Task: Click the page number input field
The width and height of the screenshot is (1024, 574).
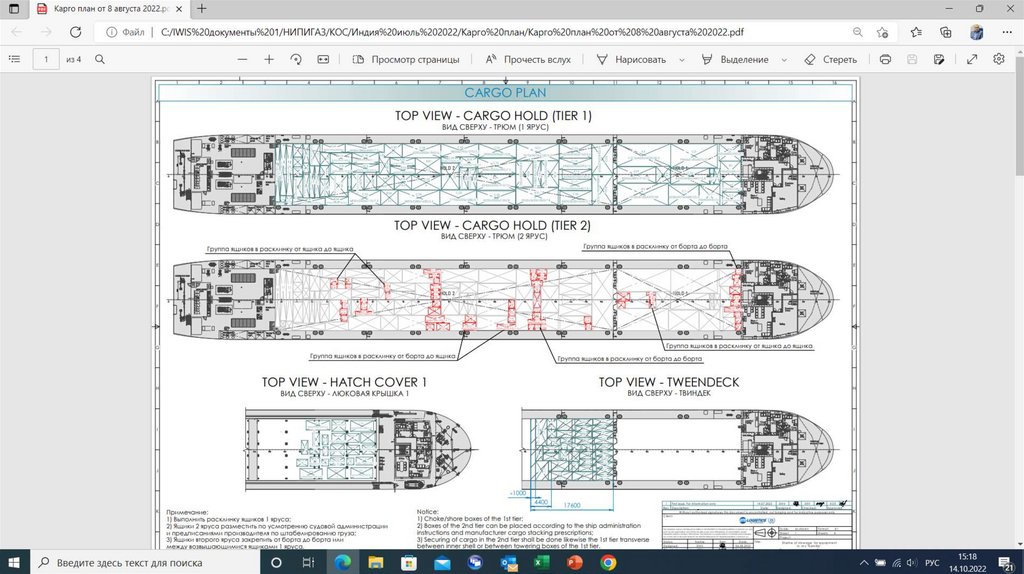Action: pyautogui.click(x=46, y=59)
